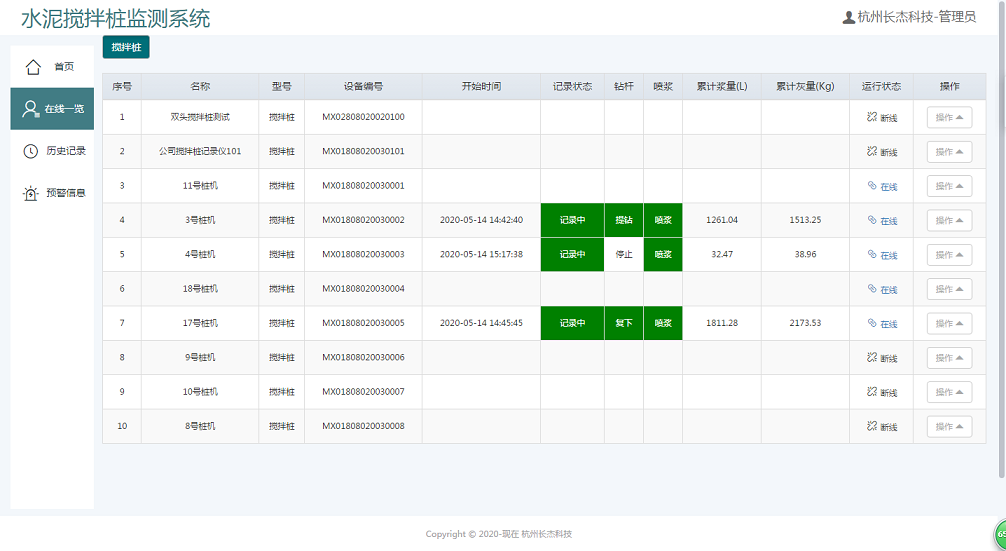Click the home icon in sidebar
This screenshot has width=1006, height=551.
[x=33, y=67]
